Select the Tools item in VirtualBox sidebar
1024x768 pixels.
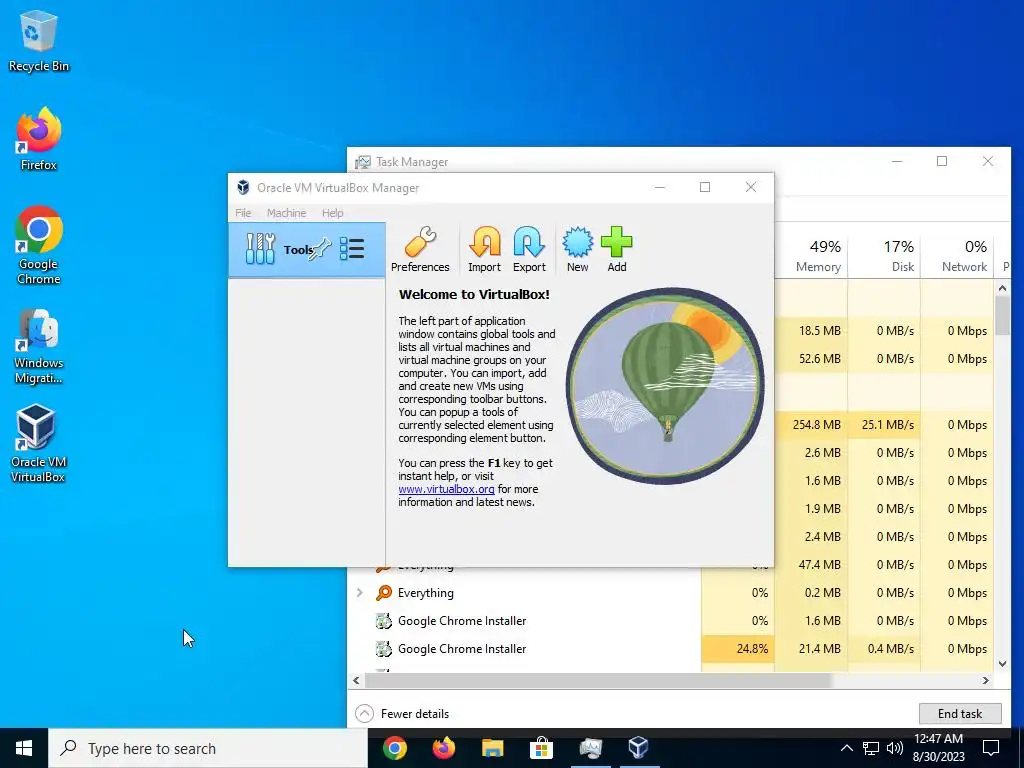point(306,249)
